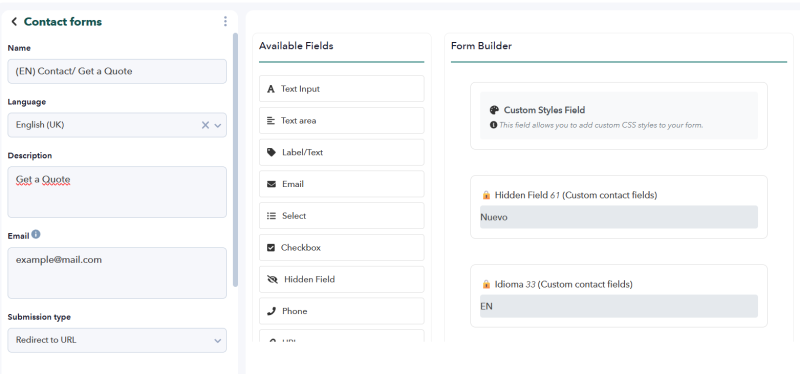Screen dimensions: 800x374
Task: Click the Idioma 33 lock icon
Action: pyautogui.click(x=486, y=284)
